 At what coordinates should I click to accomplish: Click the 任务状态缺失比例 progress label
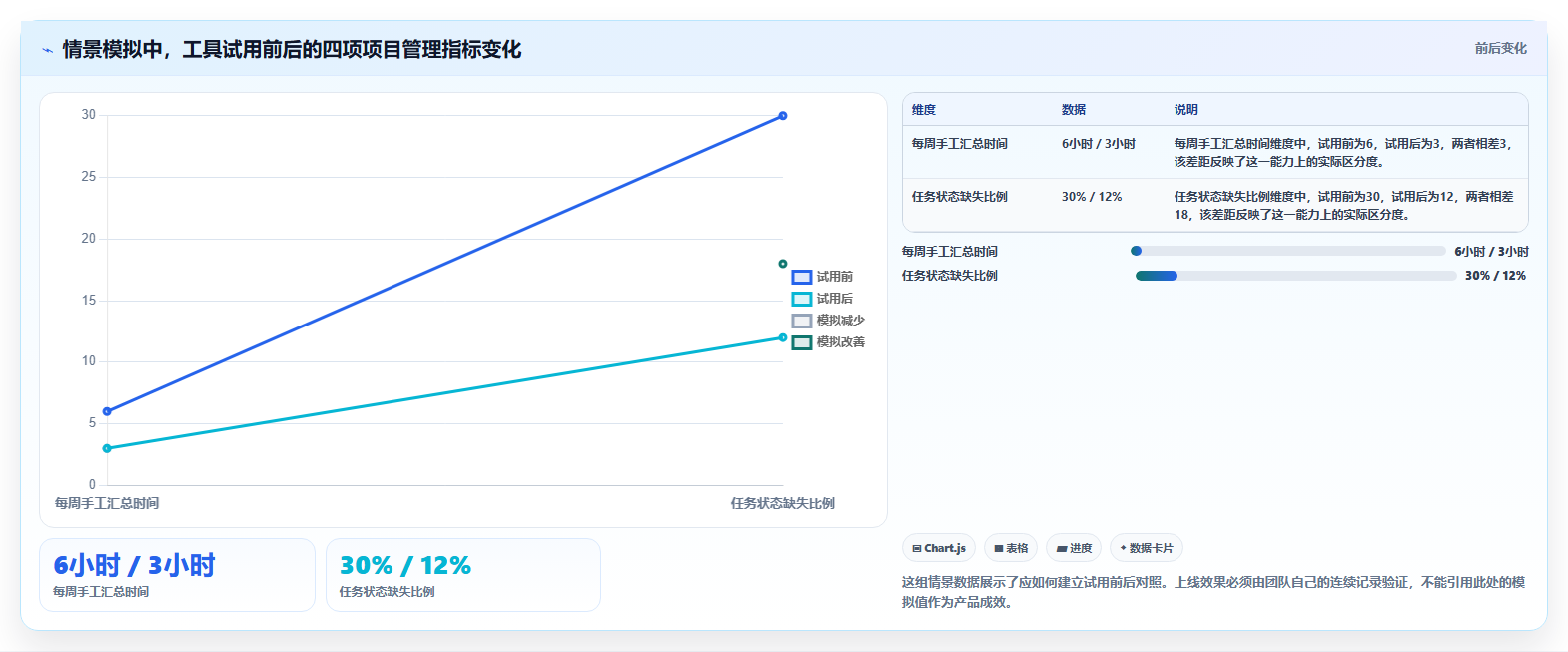pyautogui.click(x=950, y=276)
